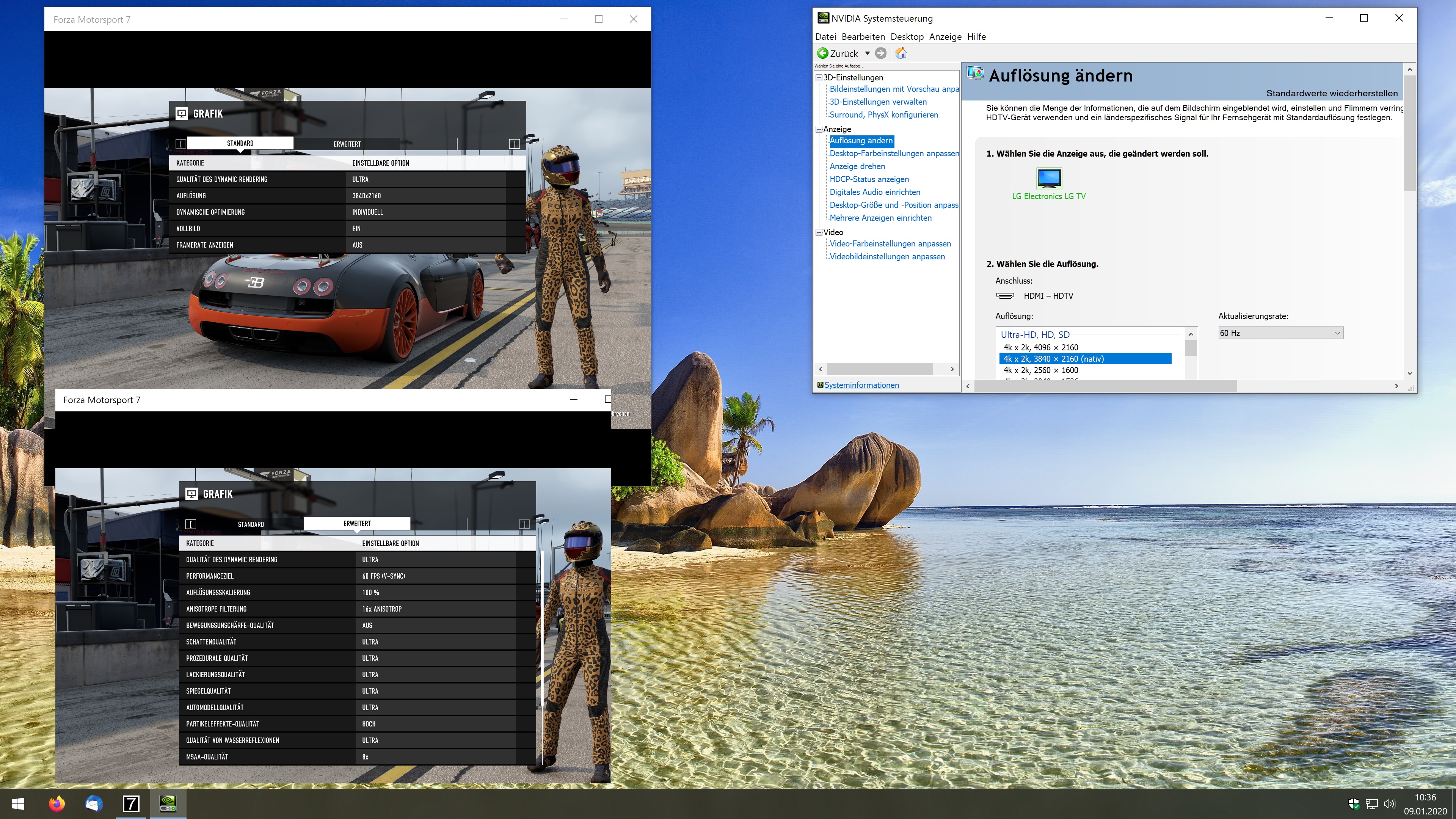
Task: Click the horizontal scrollbar under the resolution panel
Action: [1105, 386]
